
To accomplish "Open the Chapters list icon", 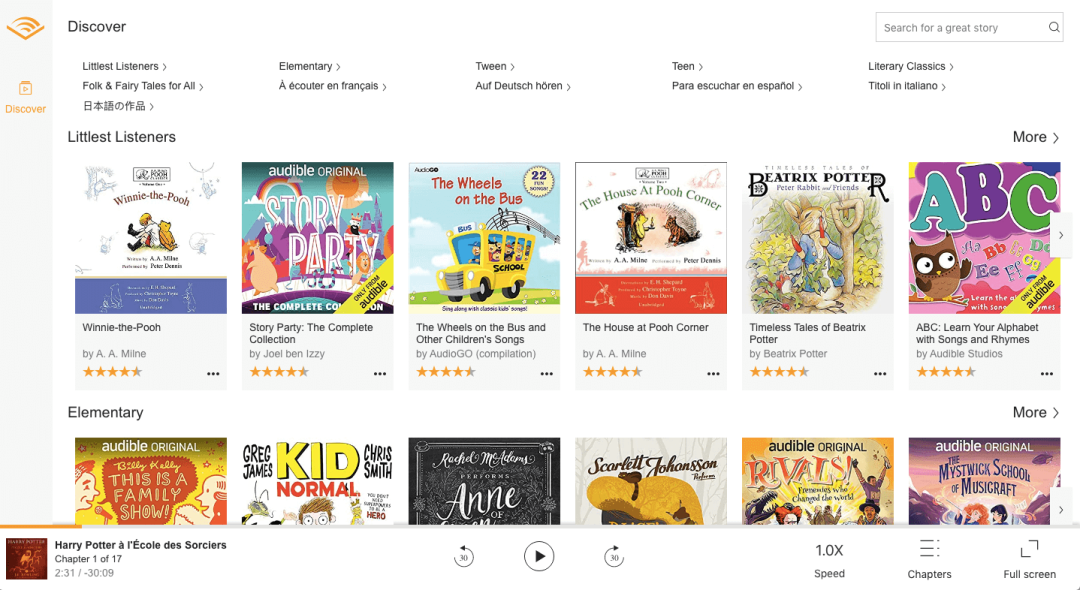I will click(929, 549).
